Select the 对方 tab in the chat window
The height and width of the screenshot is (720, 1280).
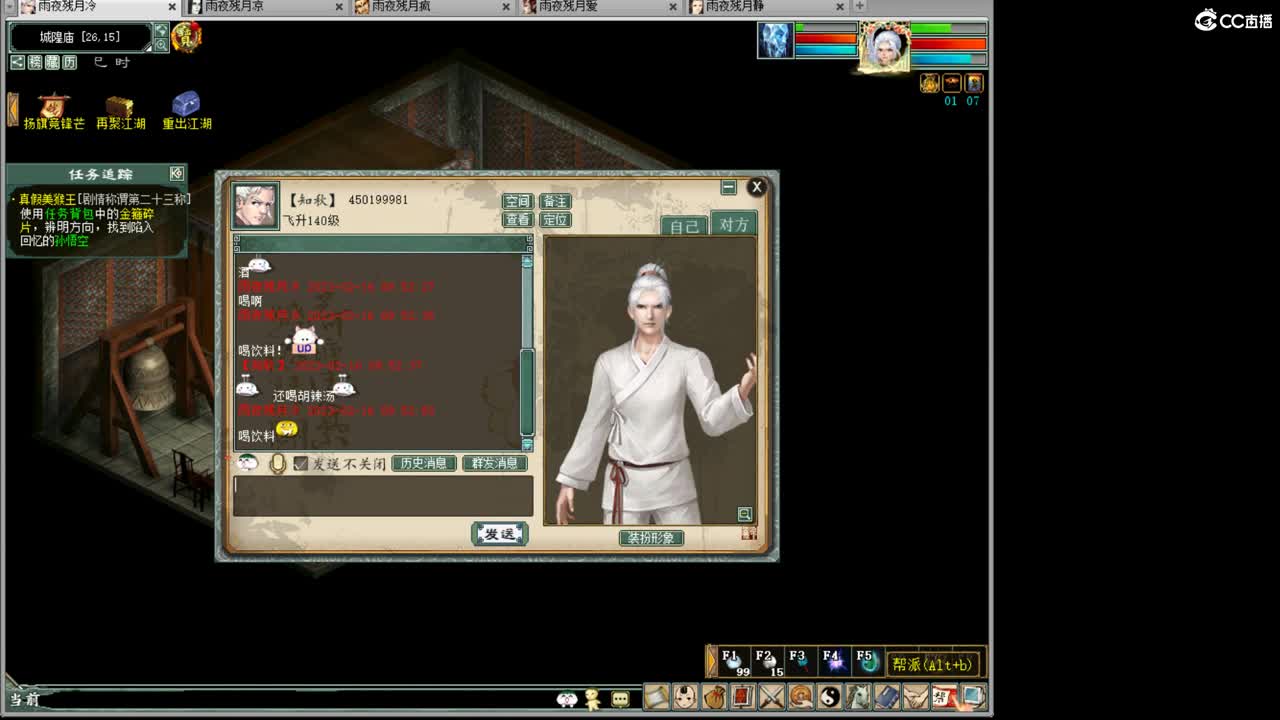point(733,224)
